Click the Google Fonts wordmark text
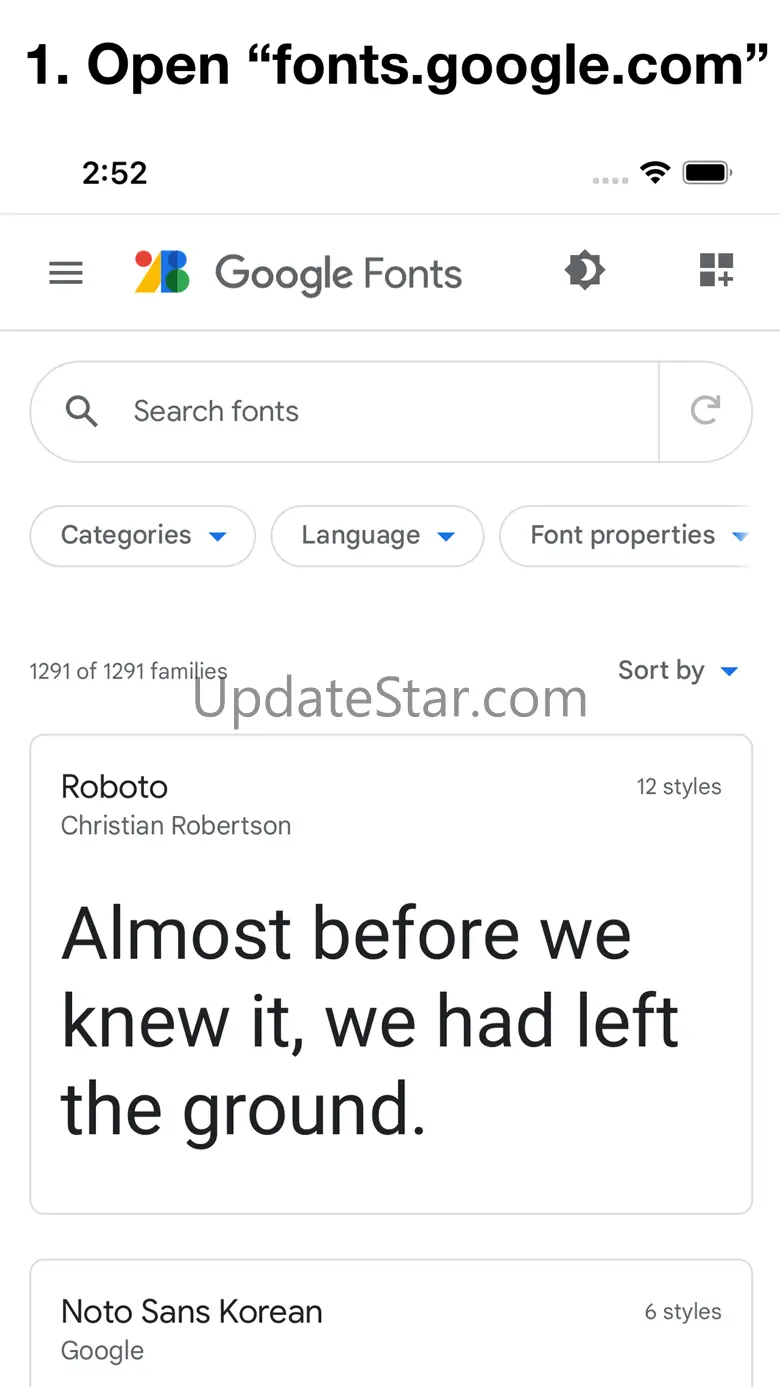The height and width of the screenshot is (1387, 780). tap(338, 273)
